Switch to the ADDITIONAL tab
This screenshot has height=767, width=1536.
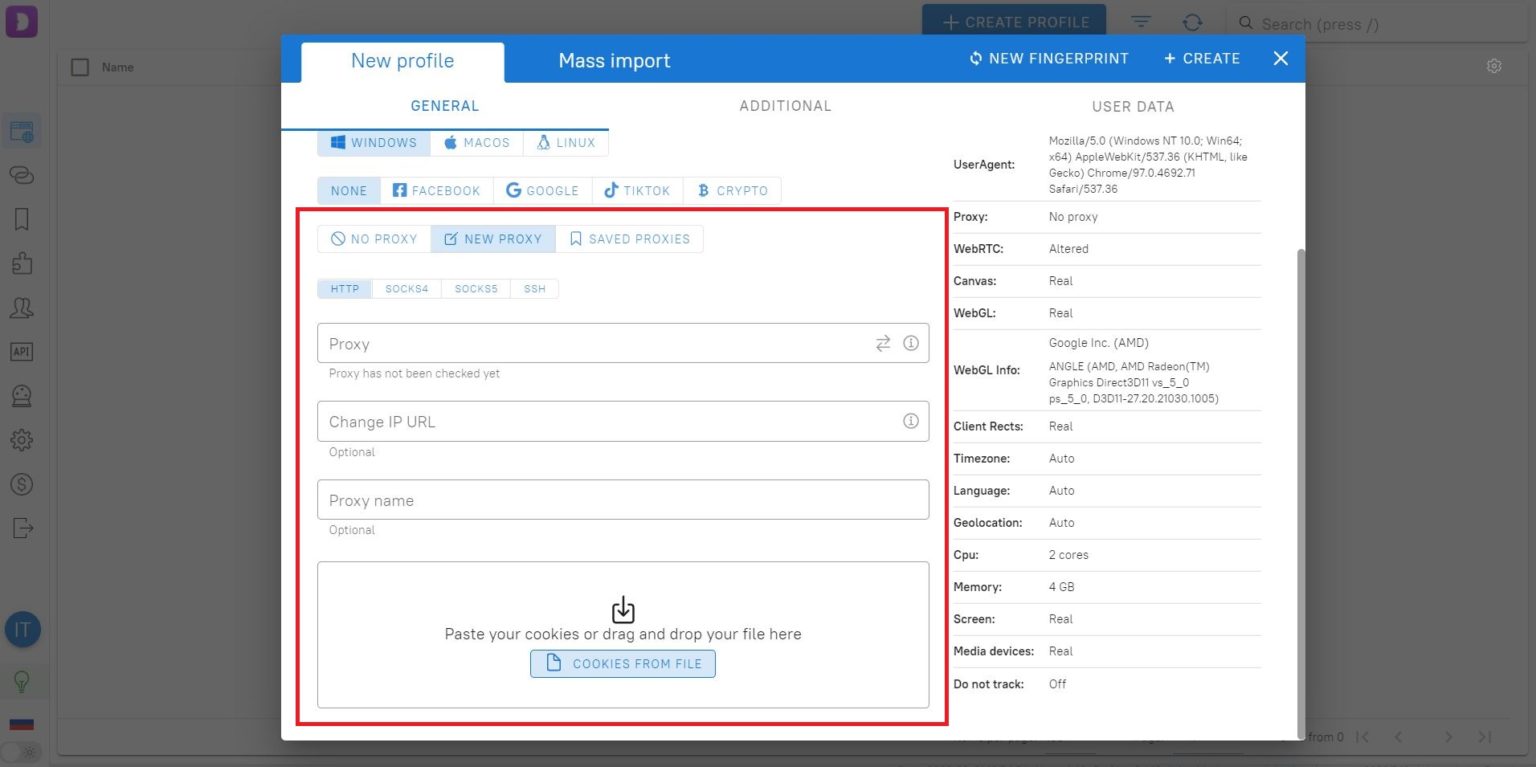click(x=785, y=106)
